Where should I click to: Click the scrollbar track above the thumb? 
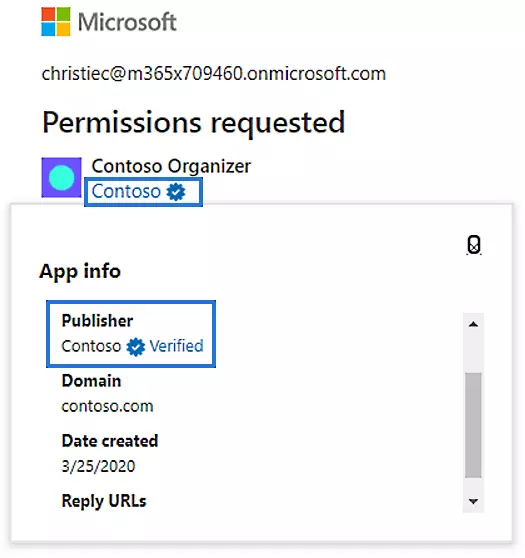point(473,353)
